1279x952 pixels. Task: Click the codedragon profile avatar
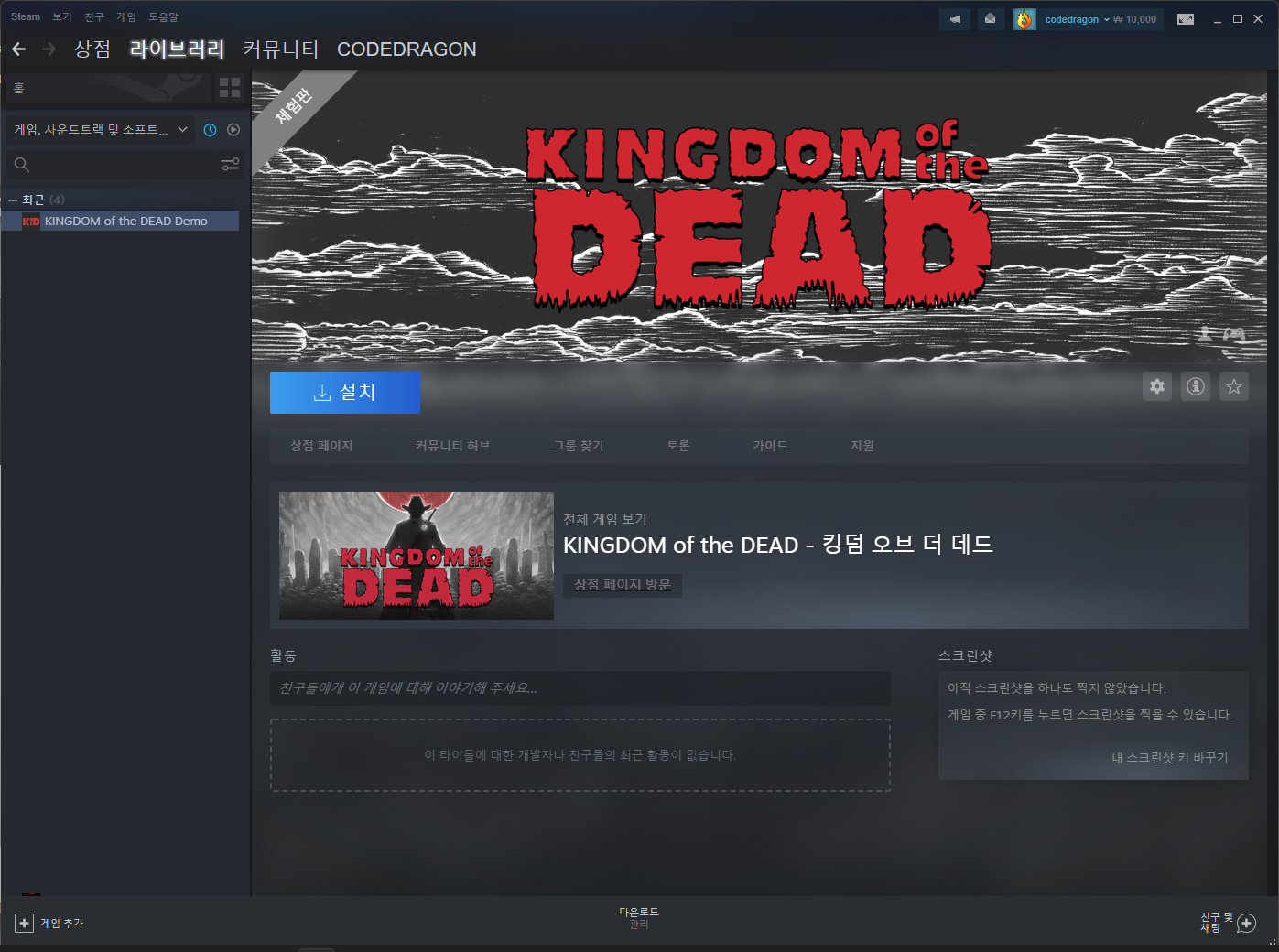(x=1024, y=19)
